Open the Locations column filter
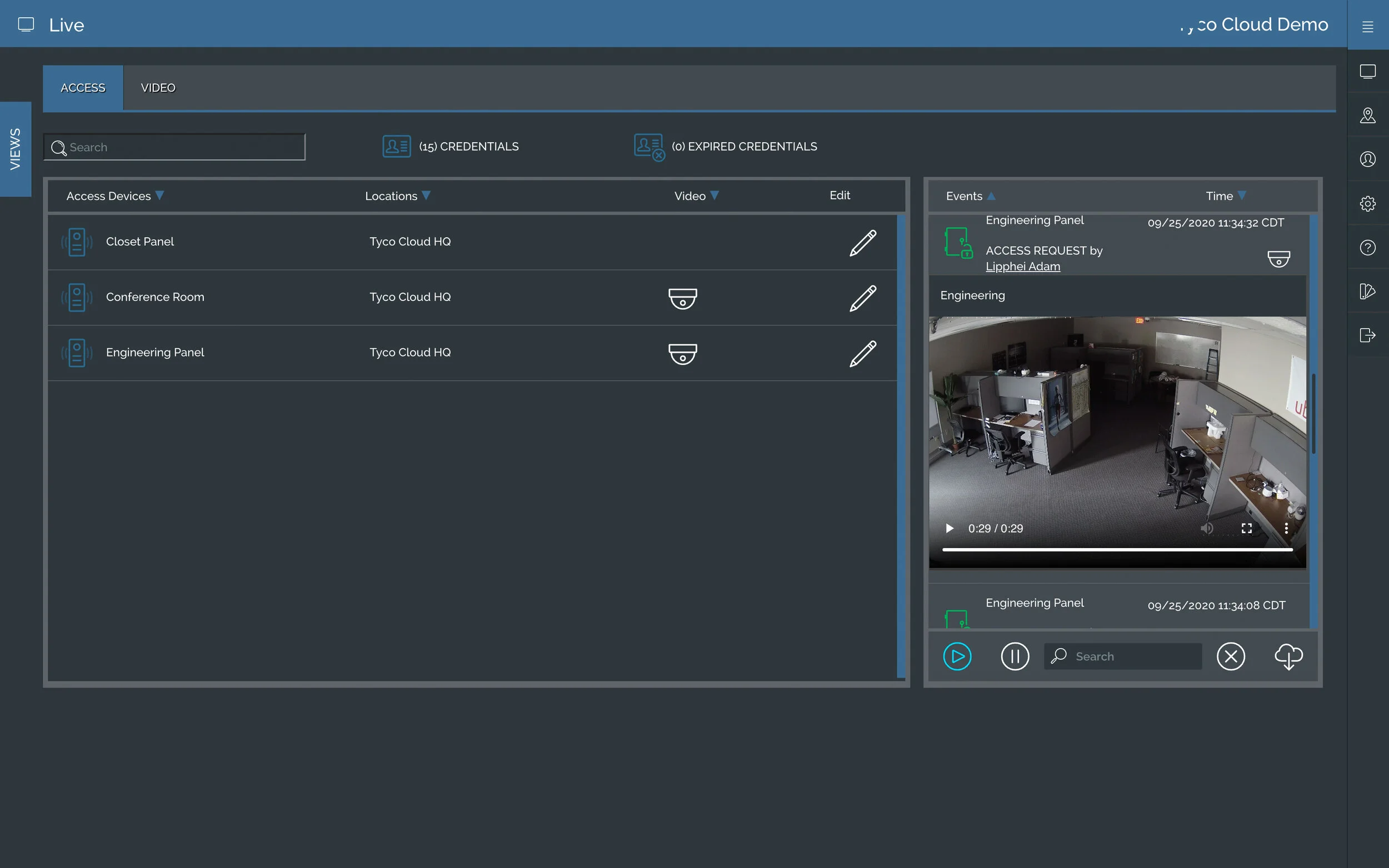 (427, 195)
